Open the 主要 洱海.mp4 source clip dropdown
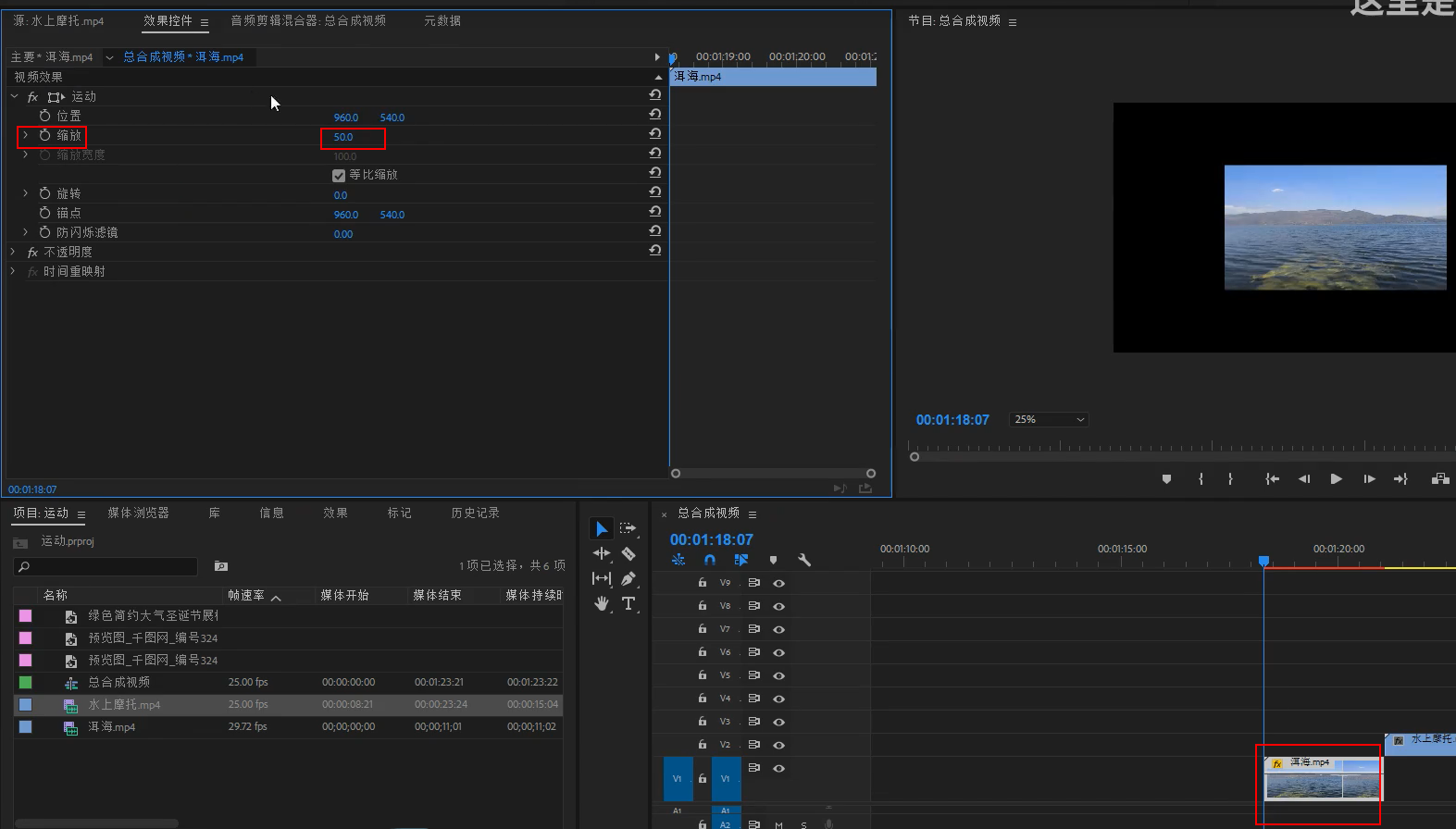The width and height of the screenshot is (1456, 829). [x=109, y=57]
